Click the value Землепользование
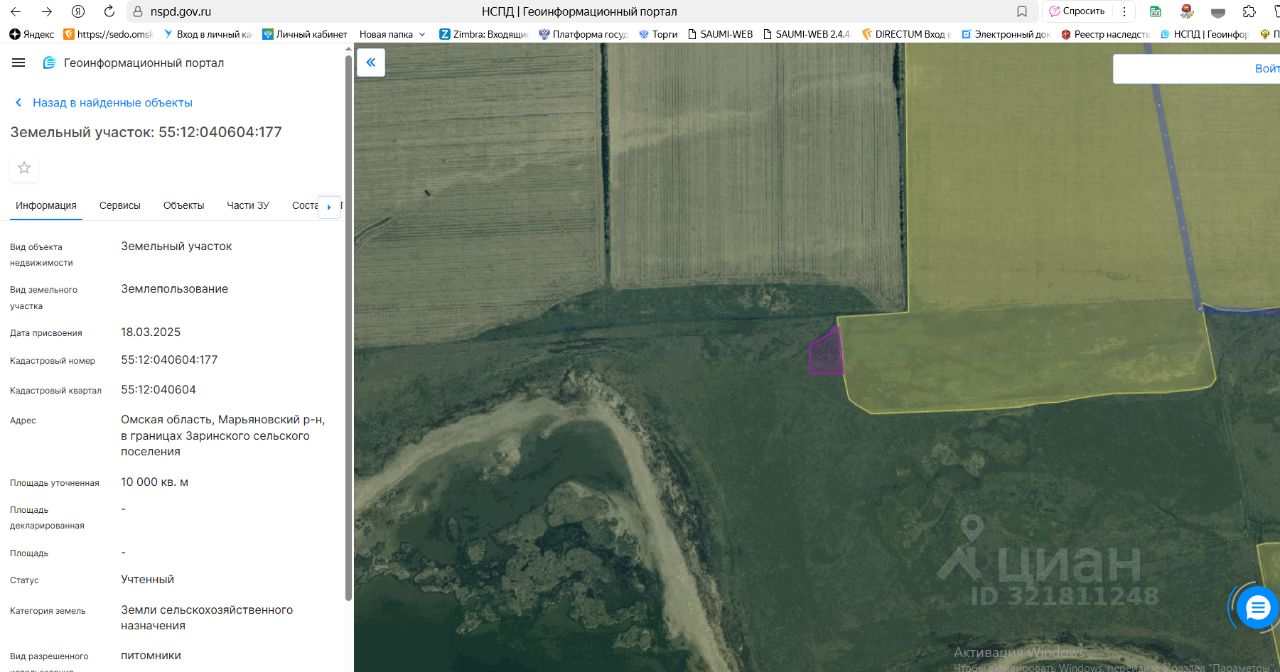The width and height of the screenshot is (1280, 672). [x=175, y=289]
